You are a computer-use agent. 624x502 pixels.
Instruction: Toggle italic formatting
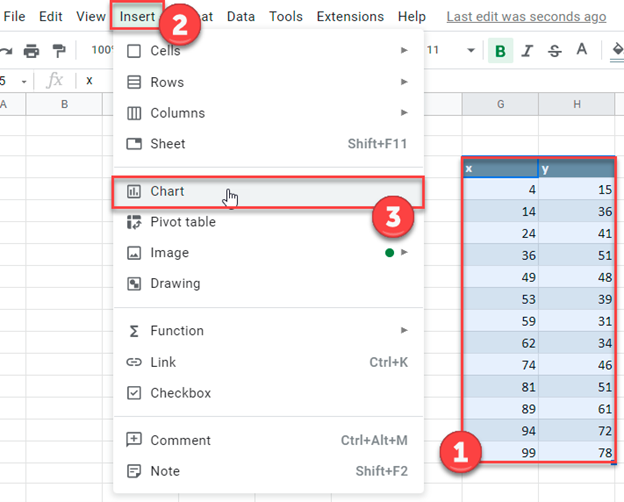point(527,51)
